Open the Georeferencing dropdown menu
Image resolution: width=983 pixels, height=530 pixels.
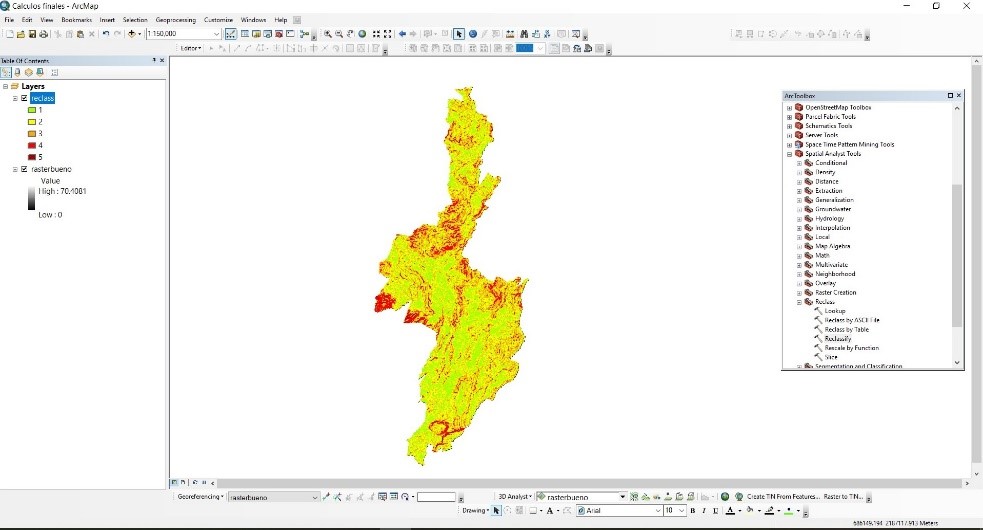click(199, 497)
